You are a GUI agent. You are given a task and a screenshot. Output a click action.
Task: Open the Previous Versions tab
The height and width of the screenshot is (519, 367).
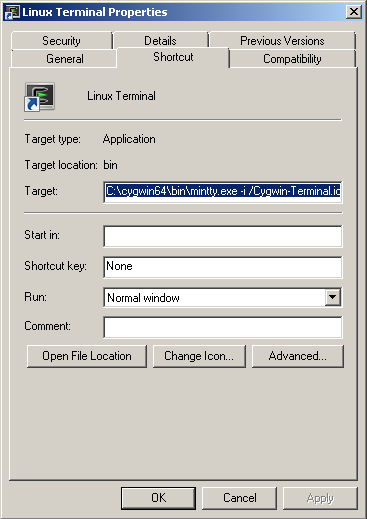point(282,41)
